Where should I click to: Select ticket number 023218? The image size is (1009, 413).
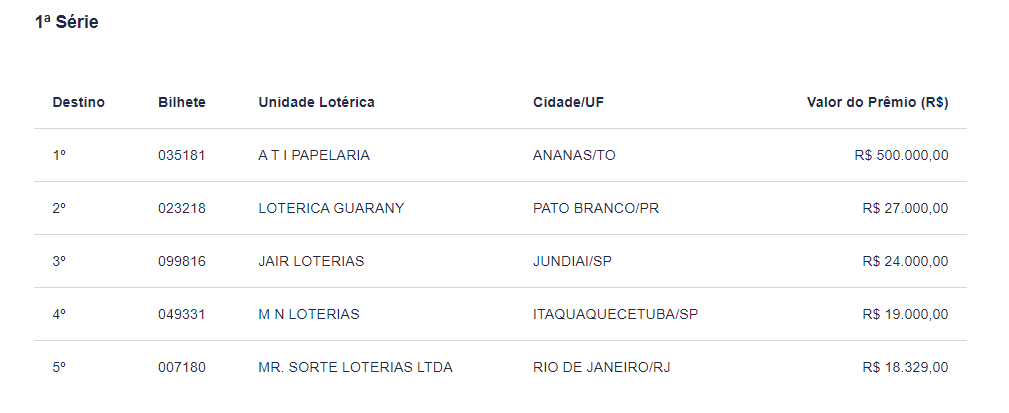[x=182, y=208]
